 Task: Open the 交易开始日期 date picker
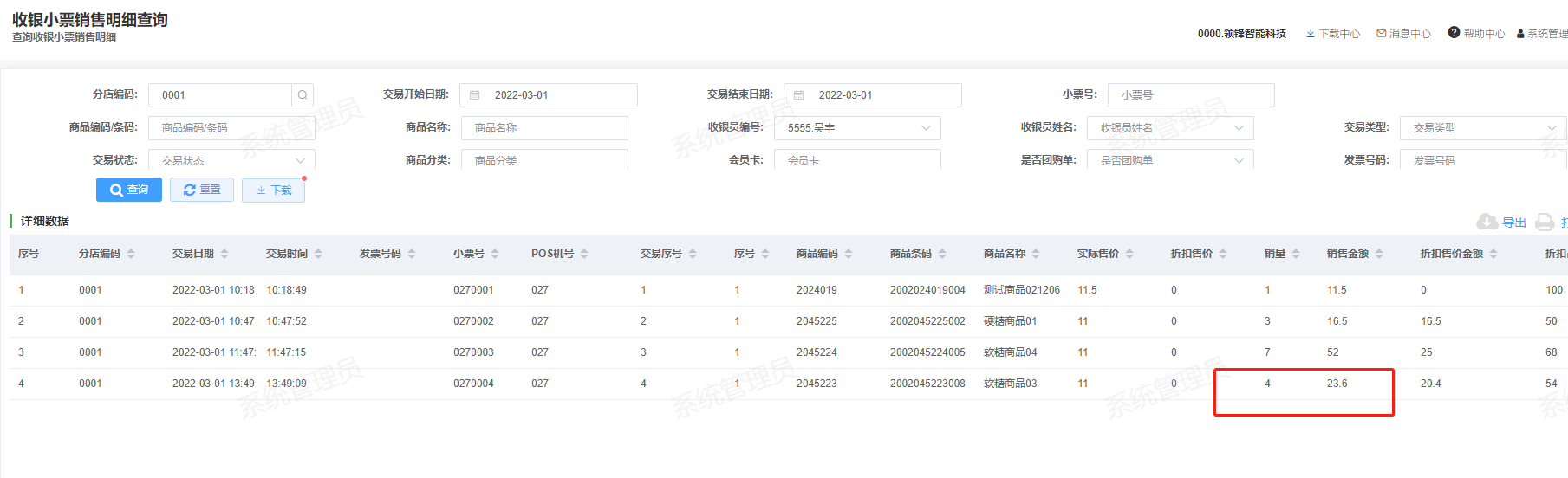point(549,95)
